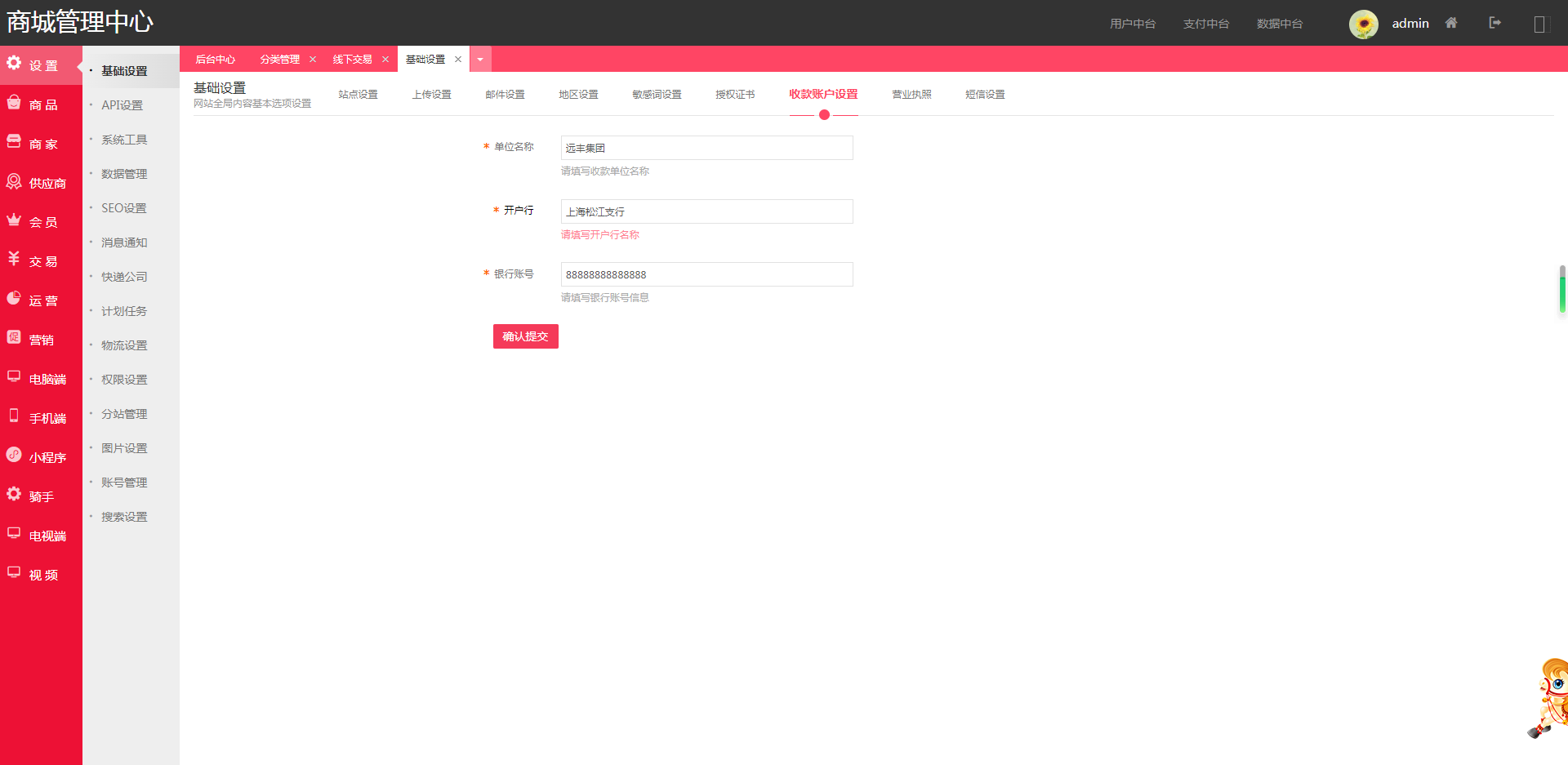The image size is (1568, 765).
Task: Close the 线下交易 tab
Action: [x=385, y=60]
